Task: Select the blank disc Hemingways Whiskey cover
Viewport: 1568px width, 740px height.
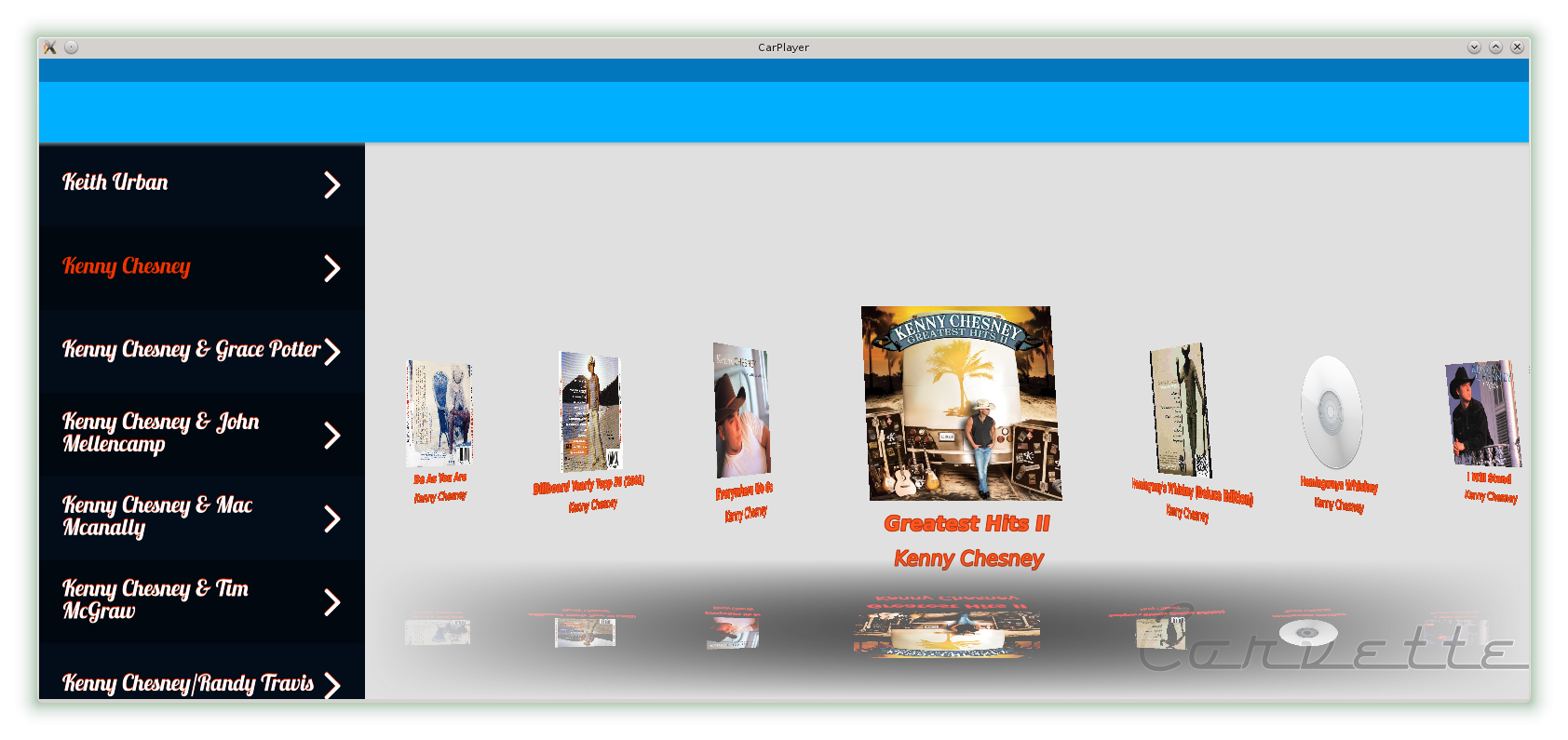Action: click(x=1331, y=411)
